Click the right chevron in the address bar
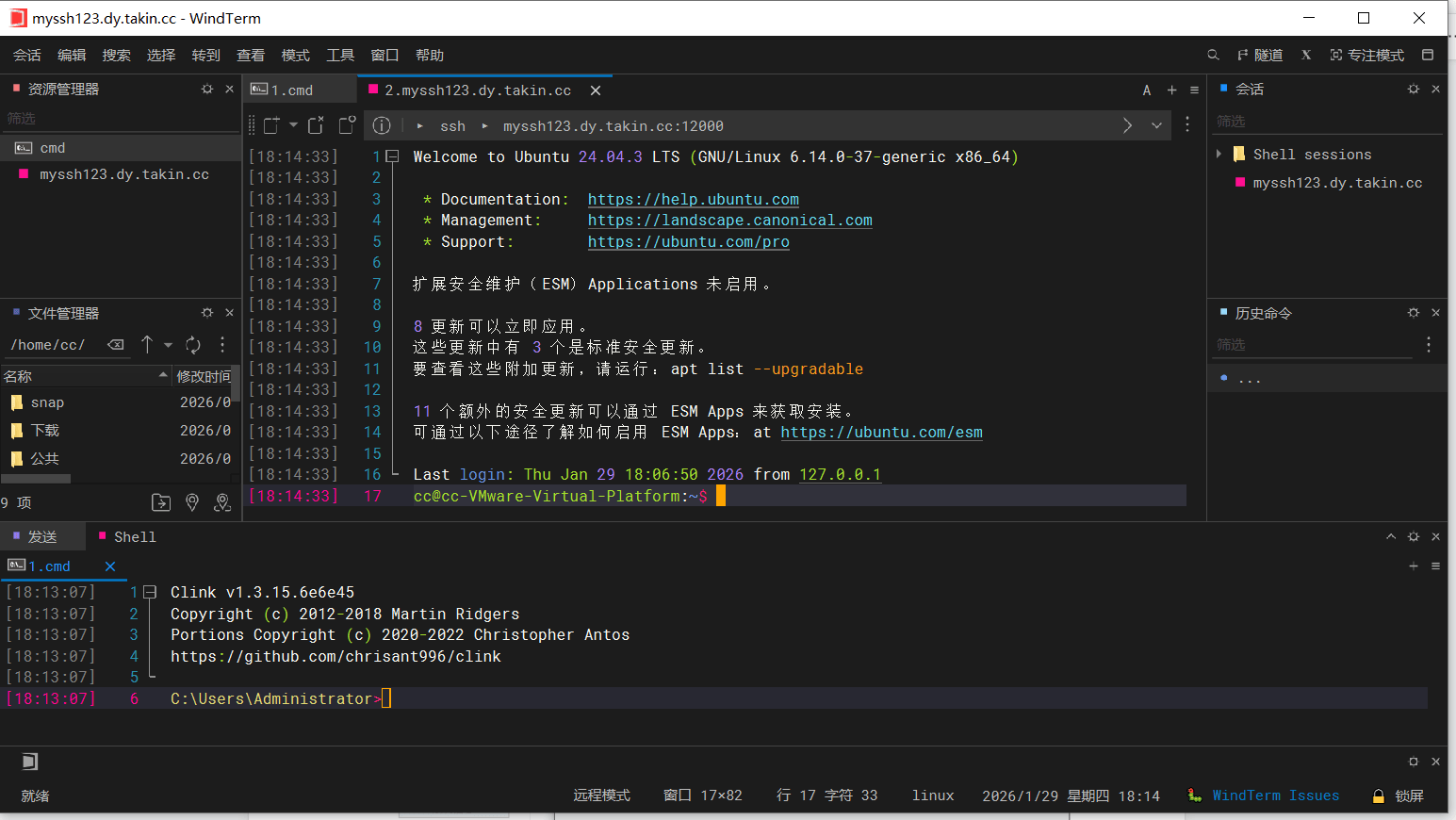 click(x=1127, y=125)
